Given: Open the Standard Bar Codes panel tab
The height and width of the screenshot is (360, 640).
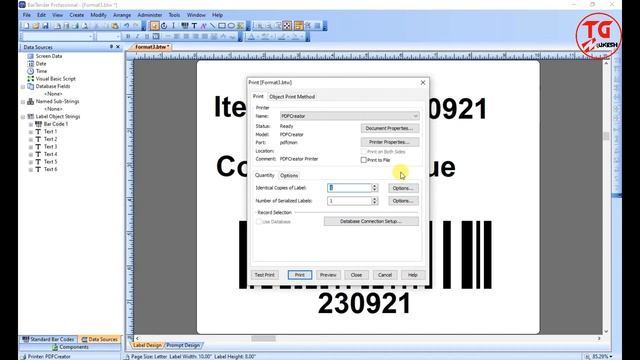Looking at the screenshot, I should click(x=49, y=339).
